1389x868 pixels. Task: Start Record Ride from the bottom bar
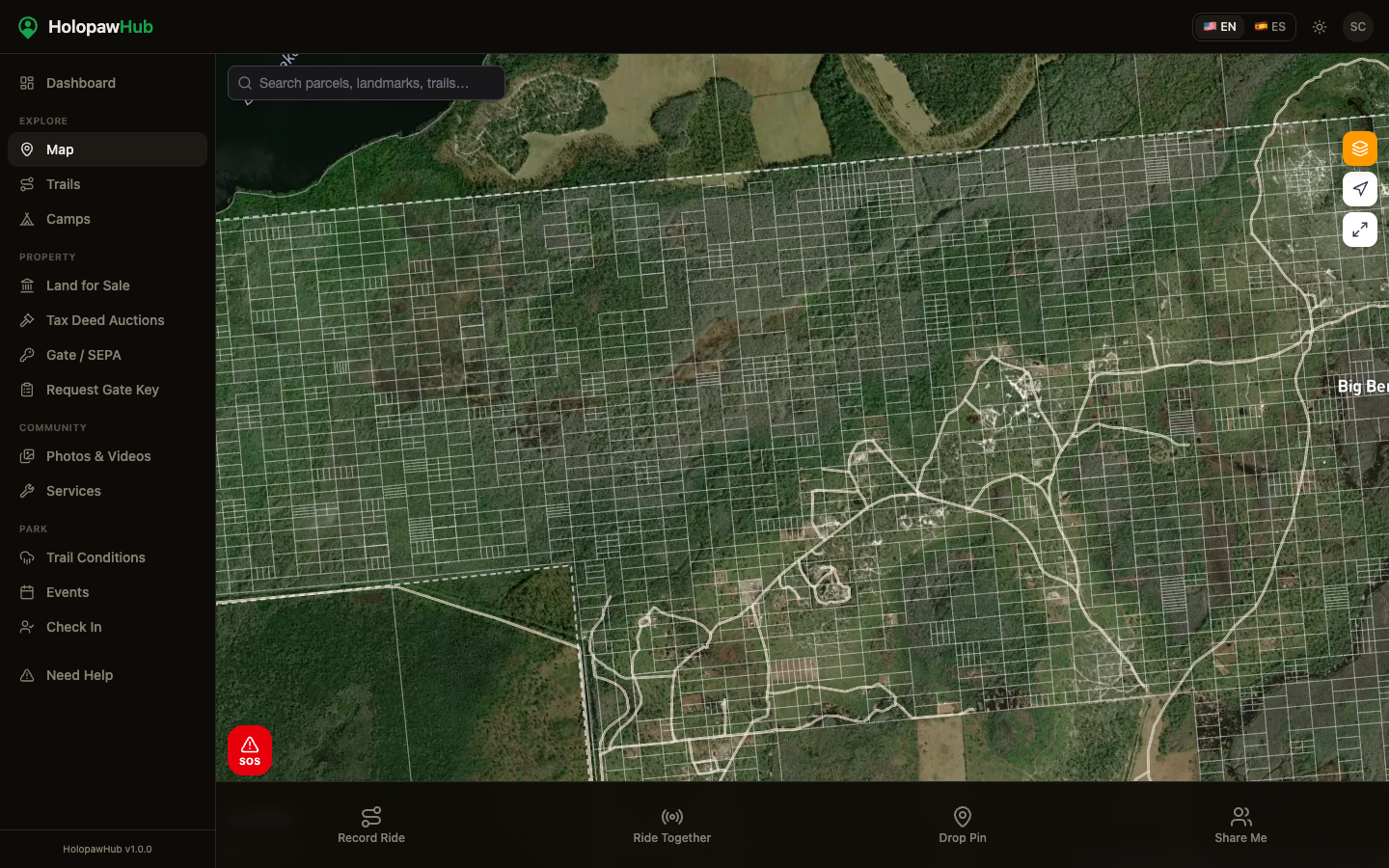pyautogui.click(x=371, y=826)
